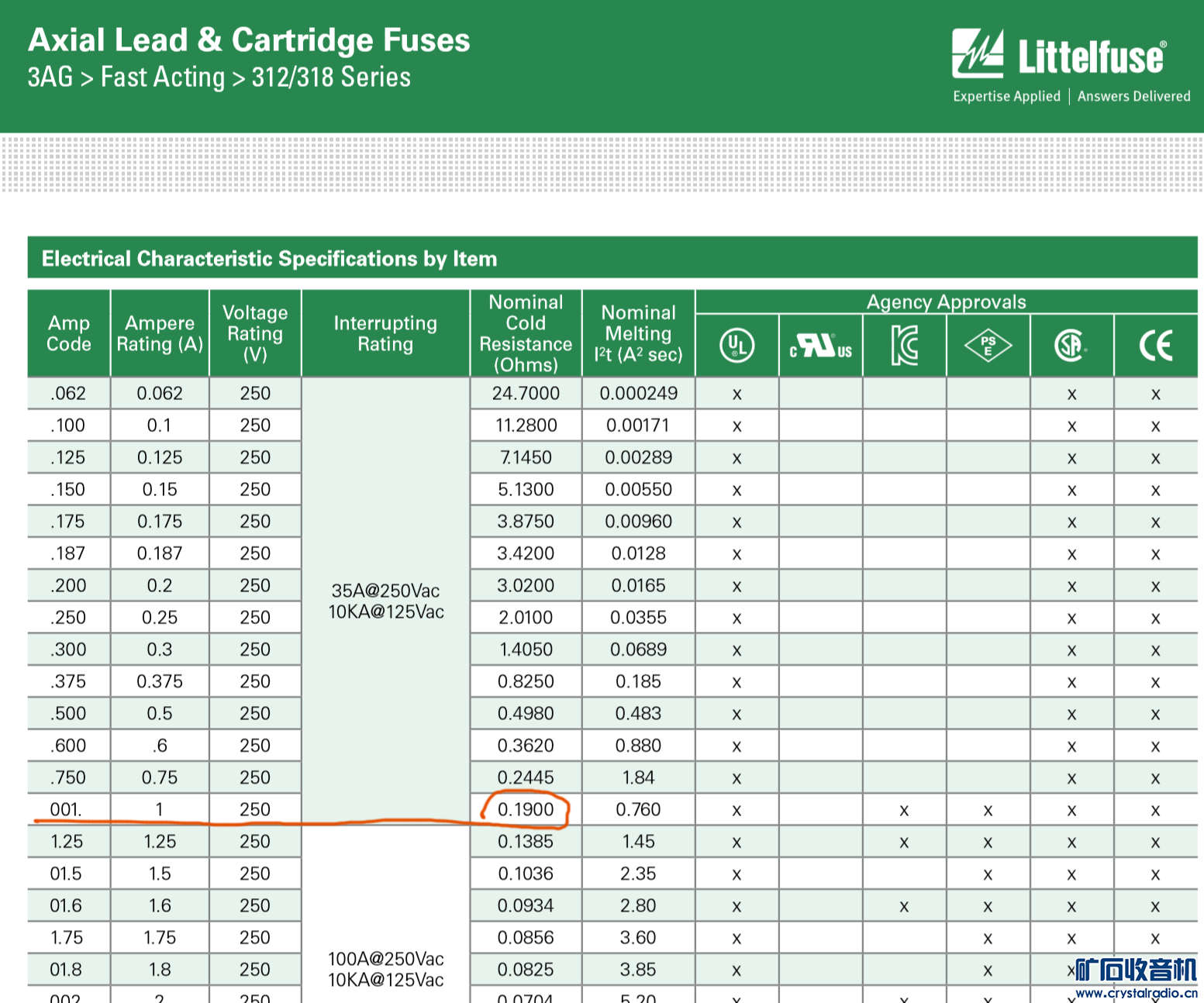Click the CSA certification icon
This screenshot has width=1204, height=1003.
coord(1071,346)
